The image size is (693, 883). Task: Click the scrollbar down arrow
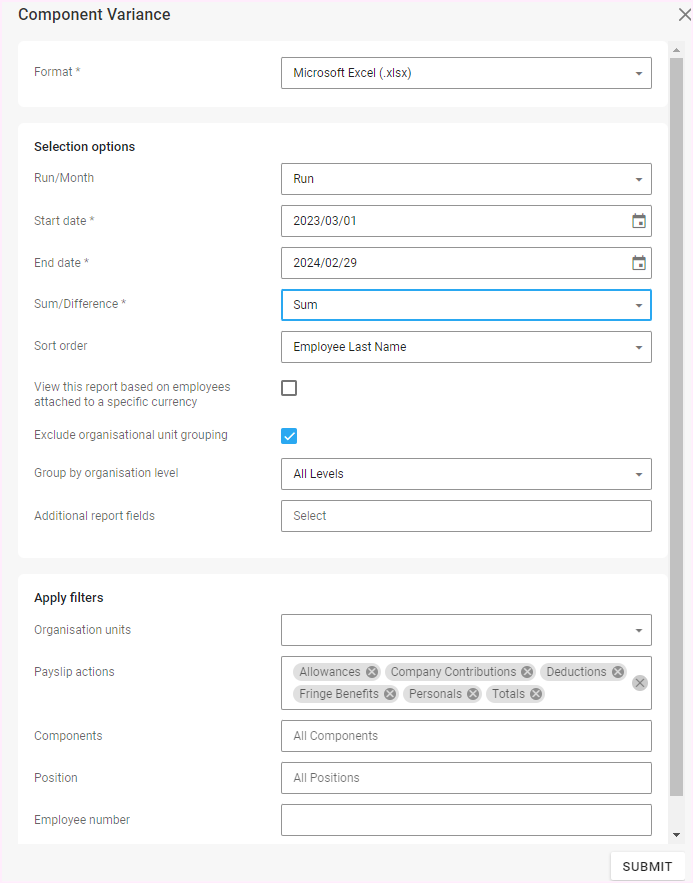pos(677,835)
